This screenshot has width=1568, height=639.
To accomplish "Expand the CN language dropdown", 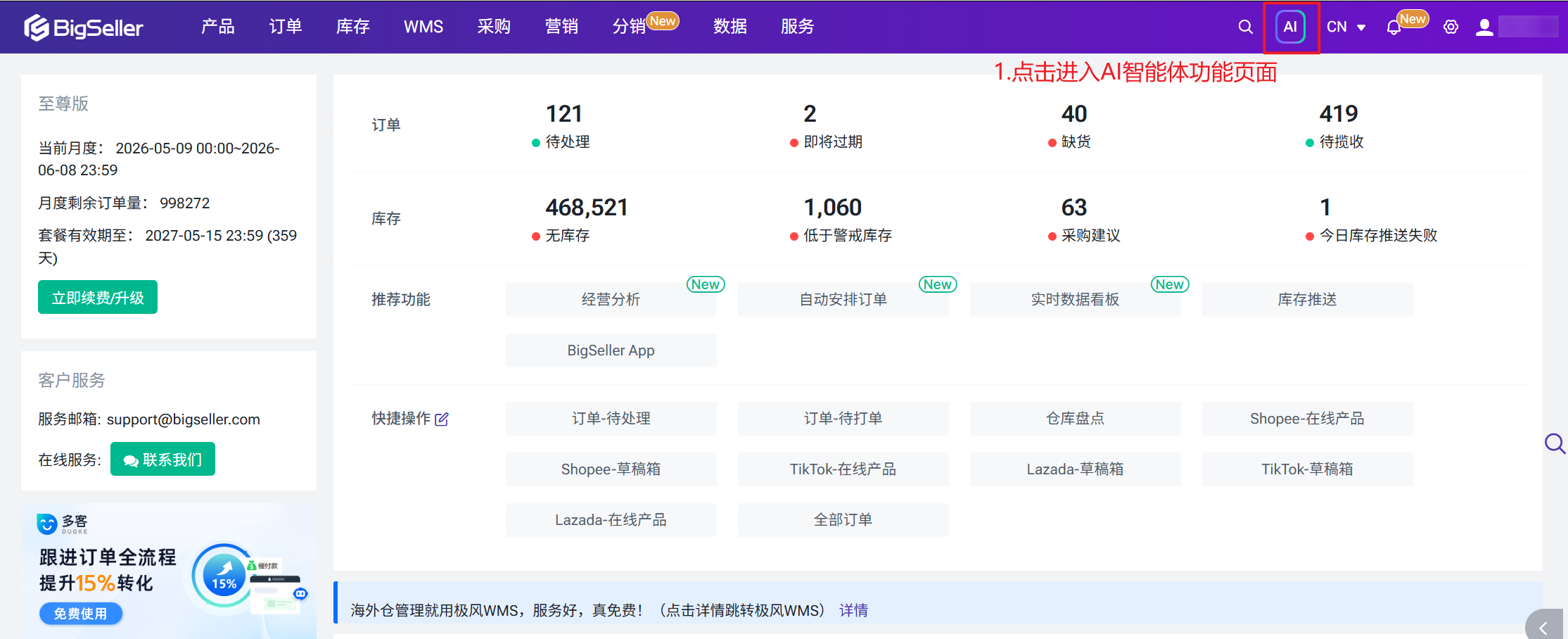I will point(1346,27).
